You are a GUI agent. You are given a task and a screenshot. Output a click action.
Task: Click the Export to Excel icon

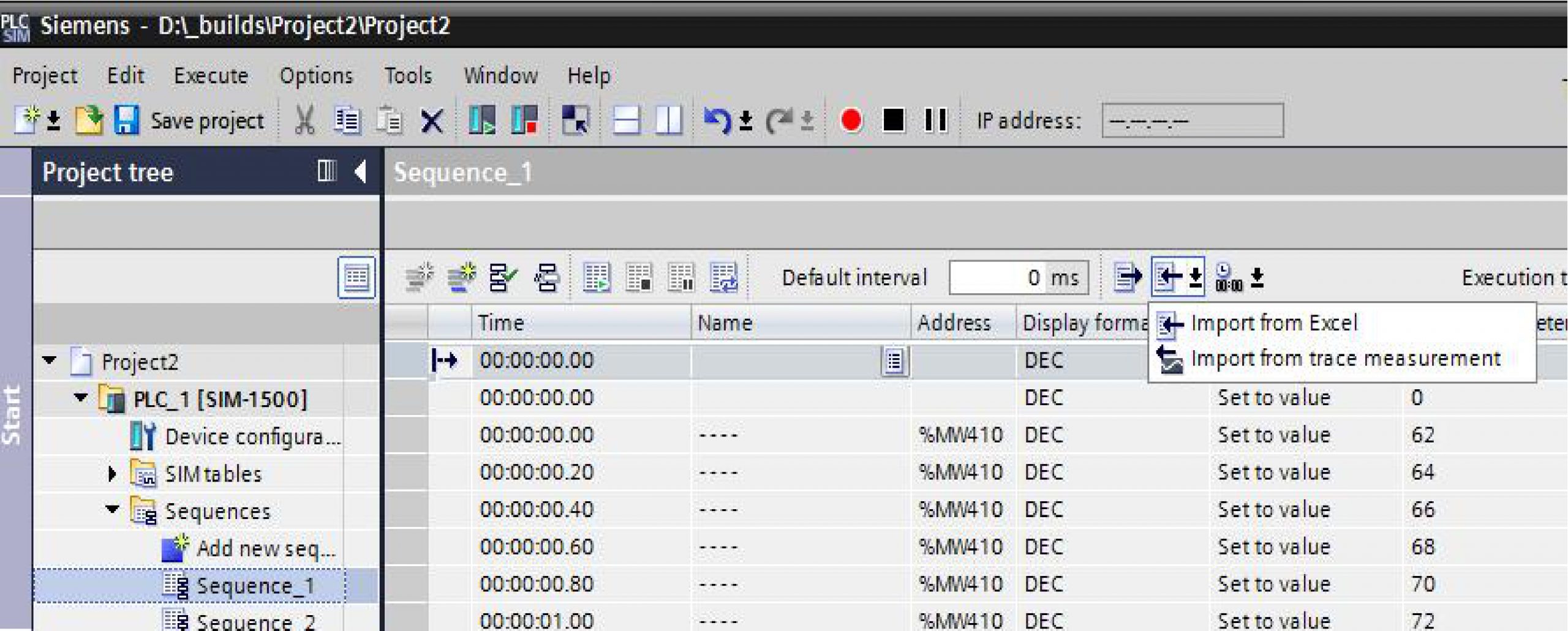click(x=1127, y=278)
